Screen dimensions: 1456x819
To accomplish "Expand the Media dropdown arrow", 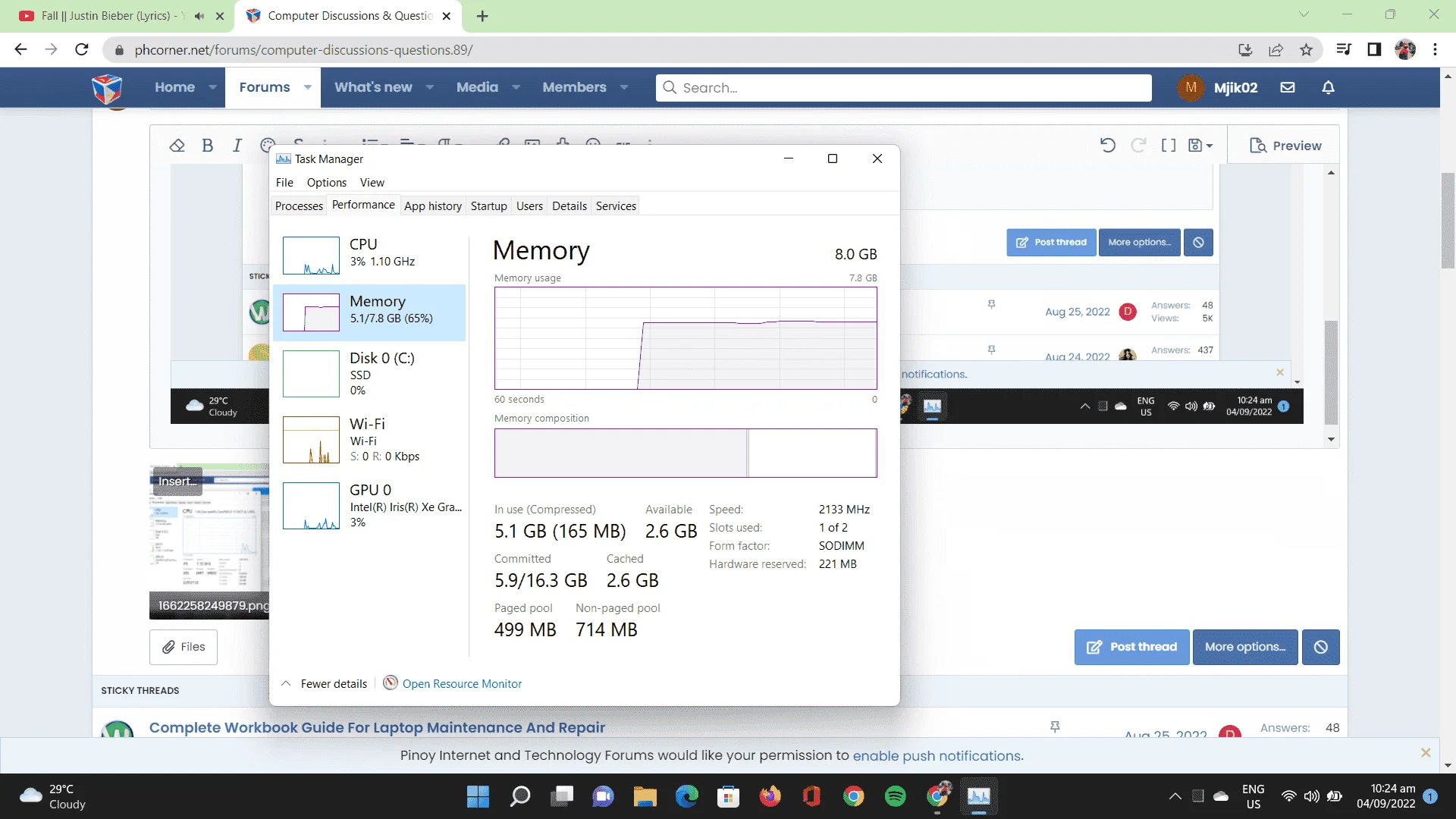I will pyautogui.click(x=516, y=87).
